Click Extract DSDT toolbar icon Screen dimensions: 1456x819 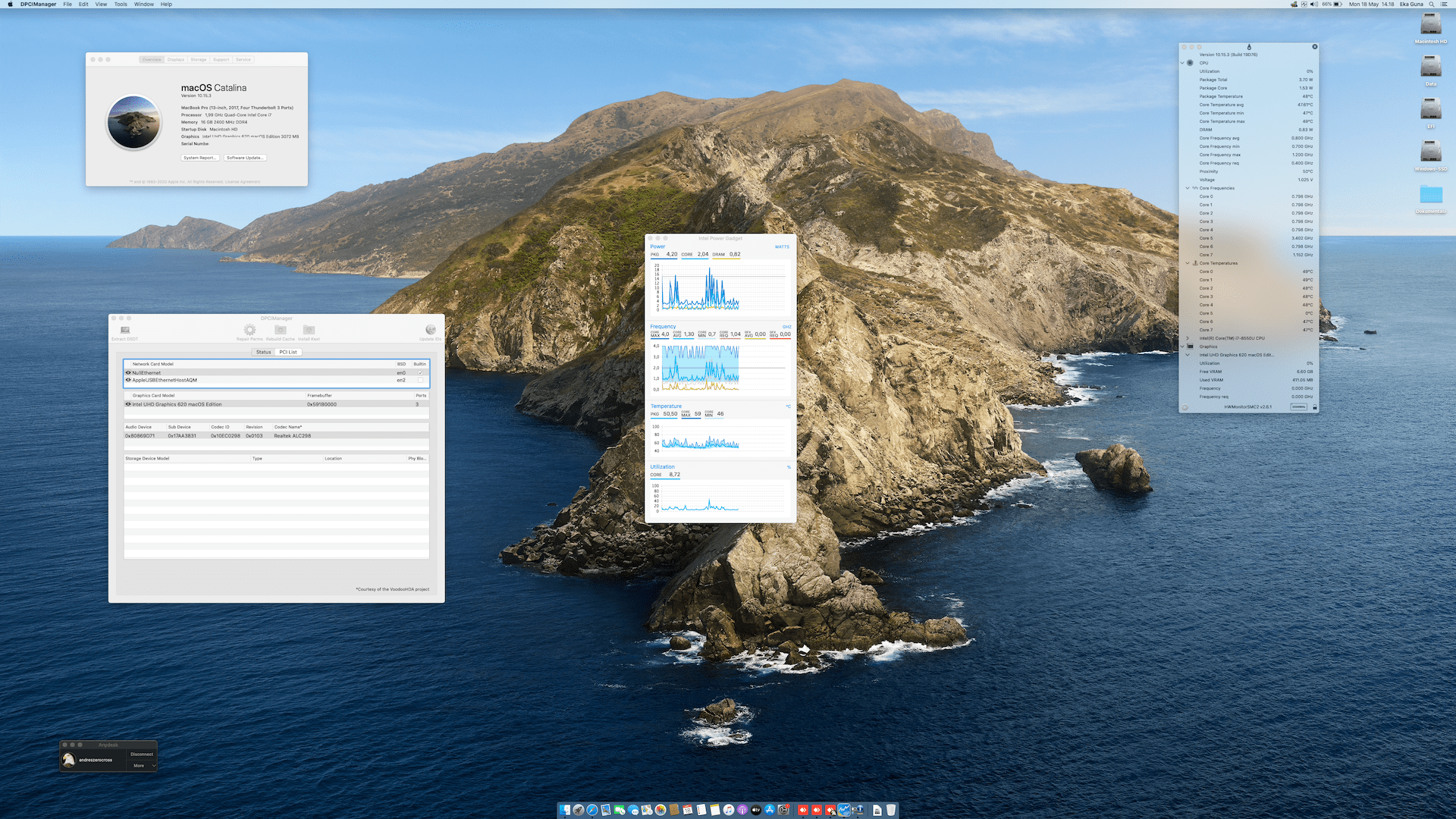coord(125,331)
